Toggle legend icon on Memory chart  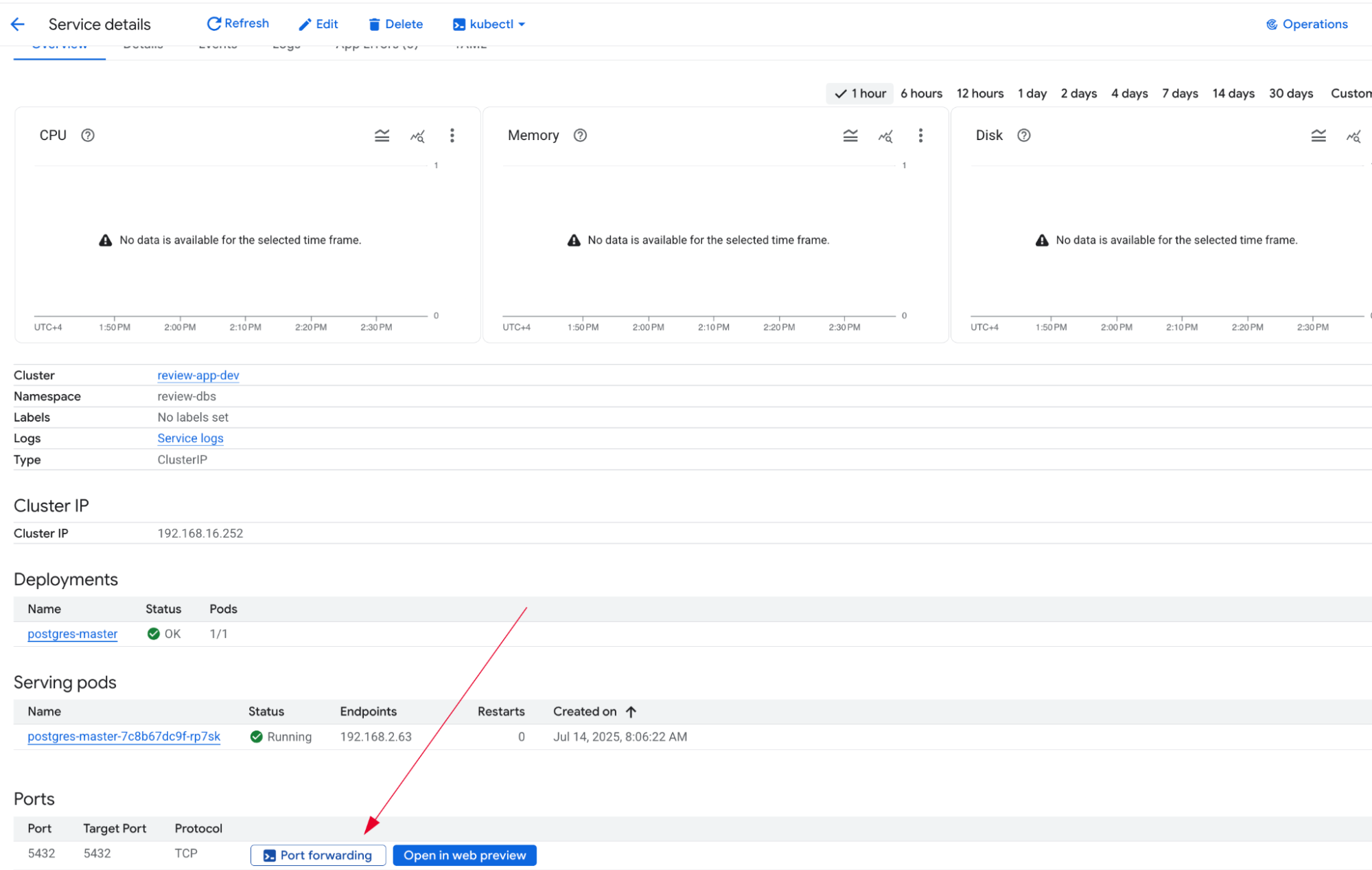(850, 136)
